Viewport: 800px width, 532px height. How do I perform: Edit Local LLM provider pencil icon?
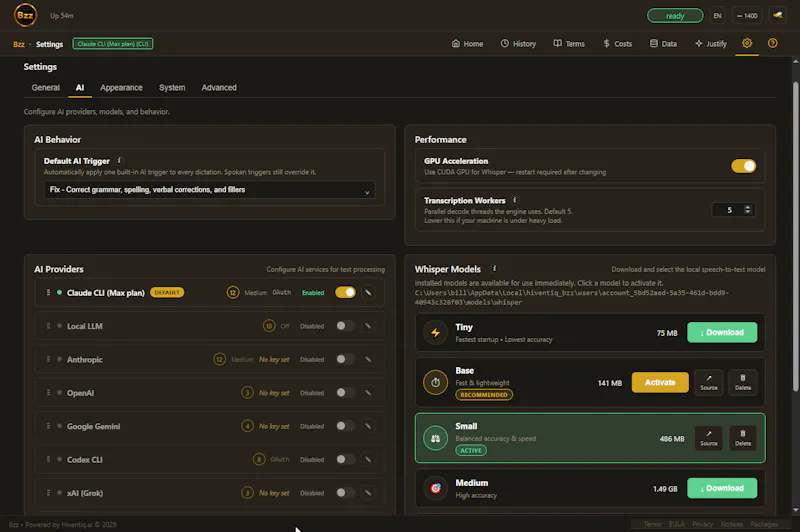coord(368,326)
